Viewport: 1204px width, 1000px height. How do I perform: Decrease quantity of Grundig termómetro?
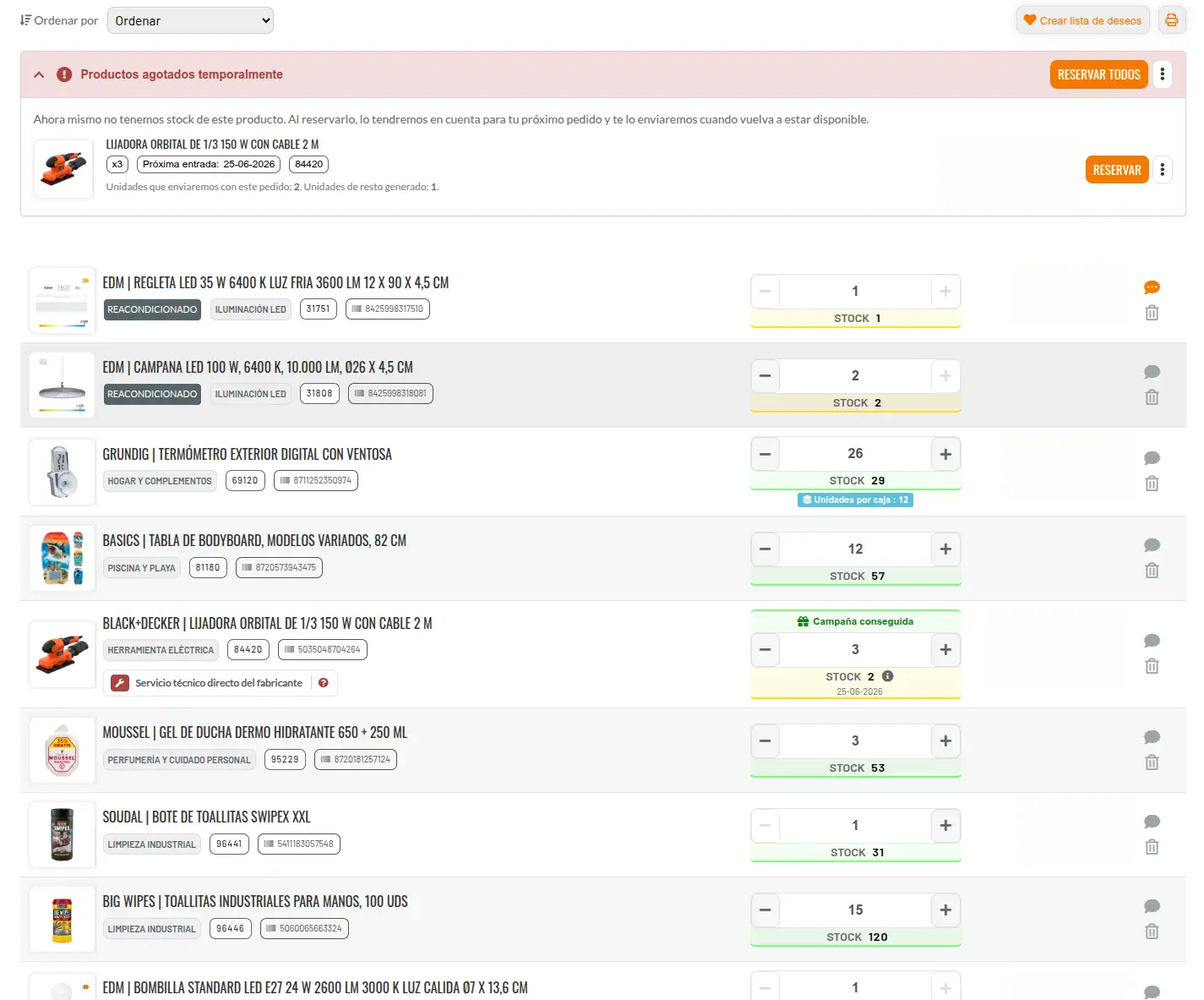click(x=765, y=454)
